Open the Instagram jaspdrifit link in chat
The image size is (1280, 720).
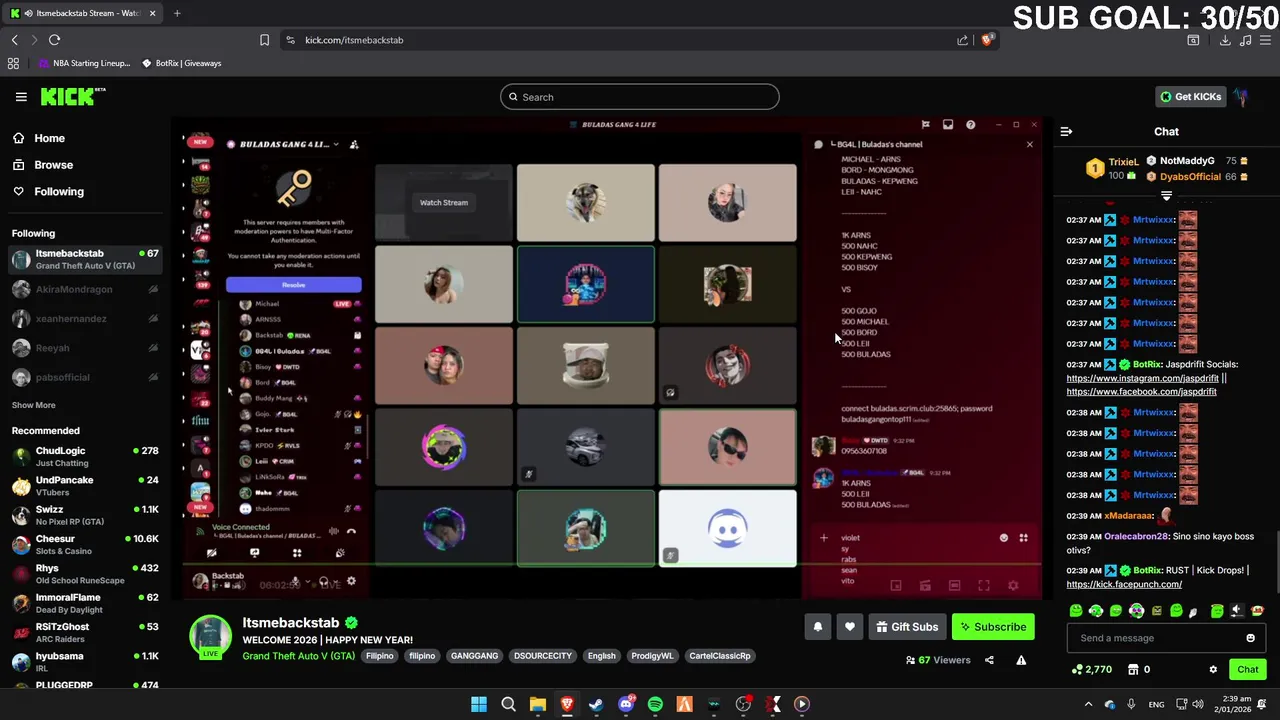[1142, 378]
